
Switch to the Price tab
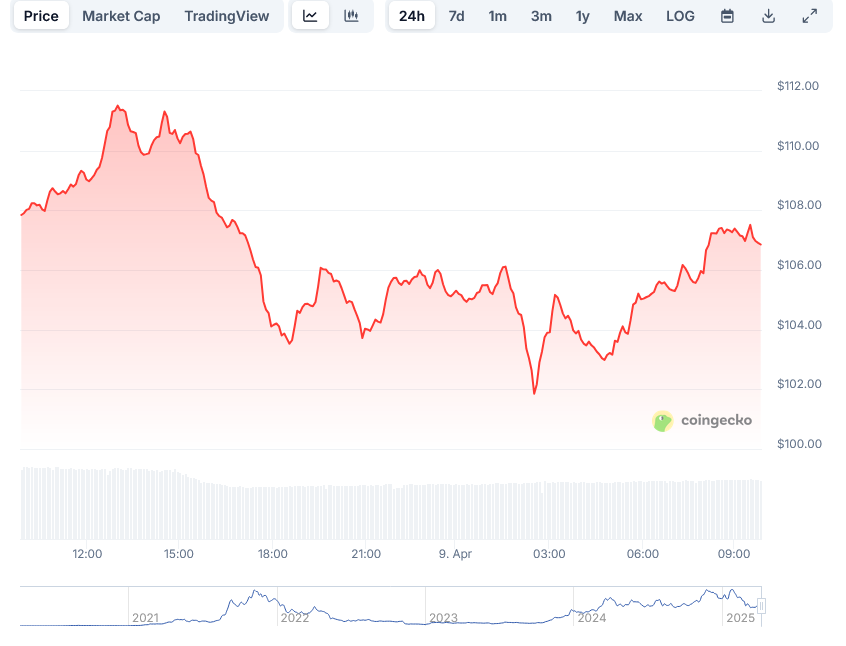(40, 16)
